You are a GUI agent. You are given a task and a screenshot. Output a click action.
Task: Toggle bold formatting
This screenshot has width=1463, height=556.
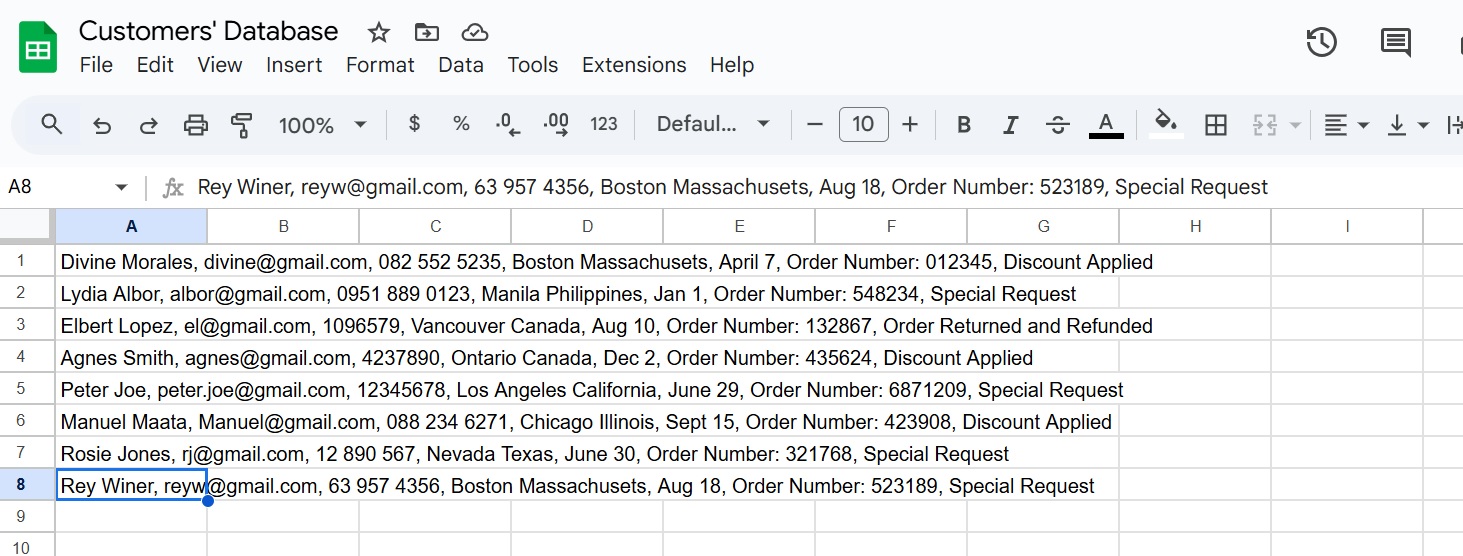click(x=964, y=125)
